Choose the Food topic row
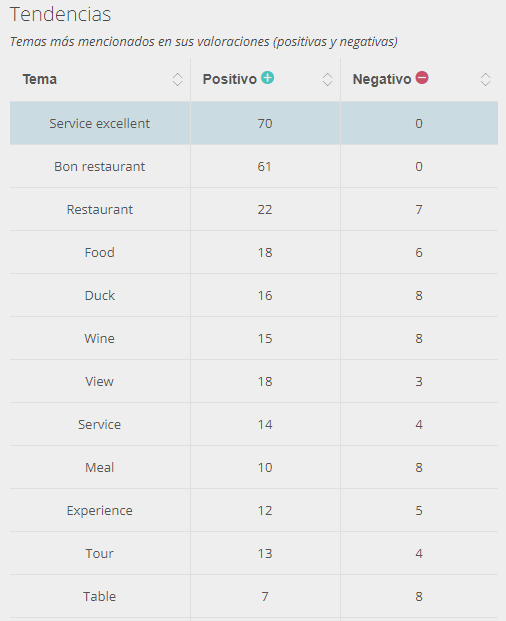This screenshot has height=621, width=506. click(x=254, y=252)
